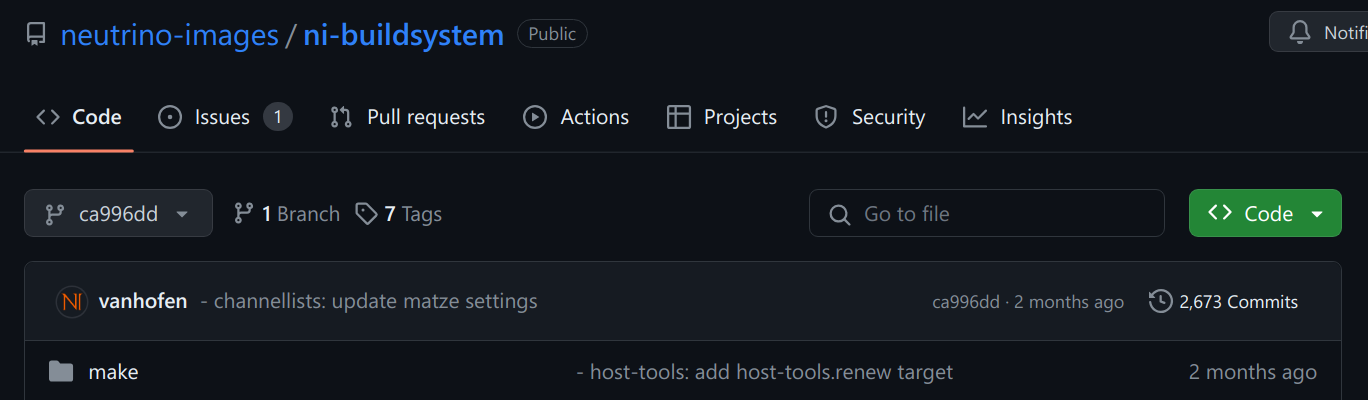Expand the green Code dropdown button
This screenshot has height=400, width=1368.
[1264, 213]
